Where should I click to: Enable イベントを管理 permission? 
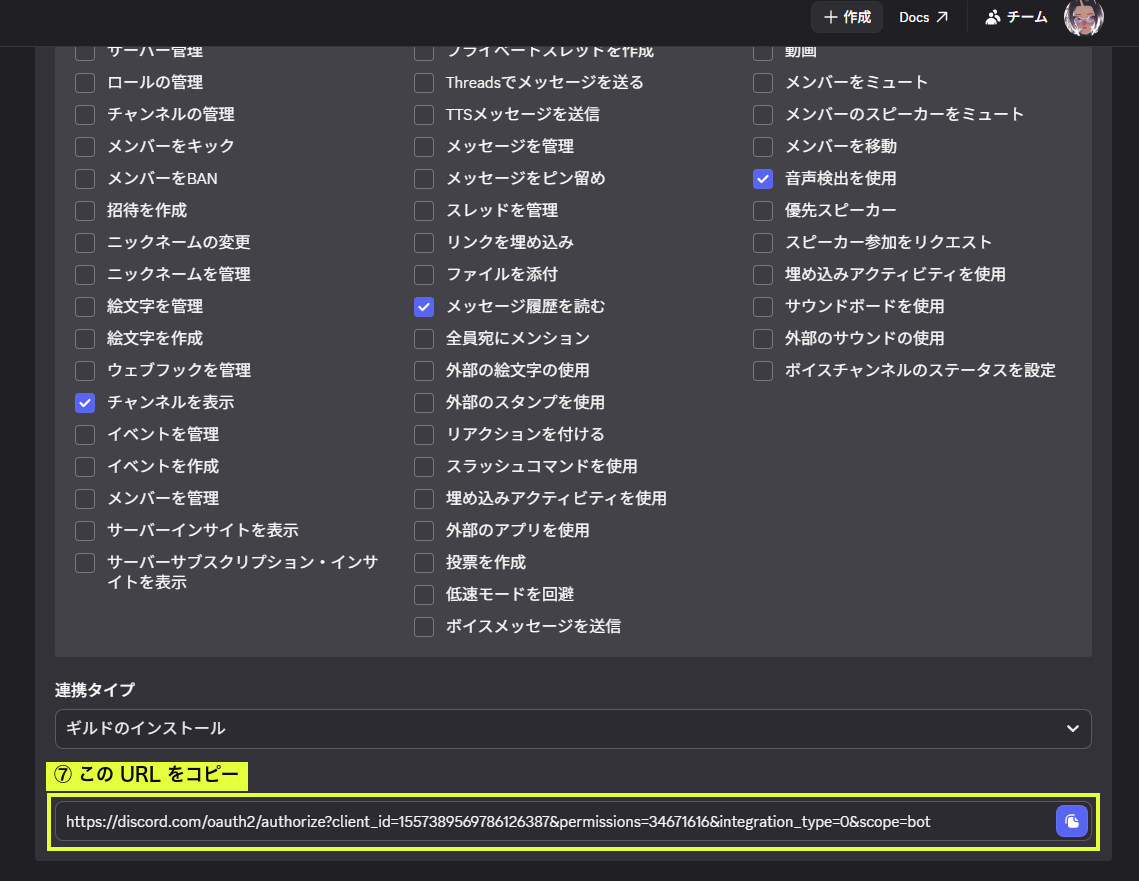(85, 434)
